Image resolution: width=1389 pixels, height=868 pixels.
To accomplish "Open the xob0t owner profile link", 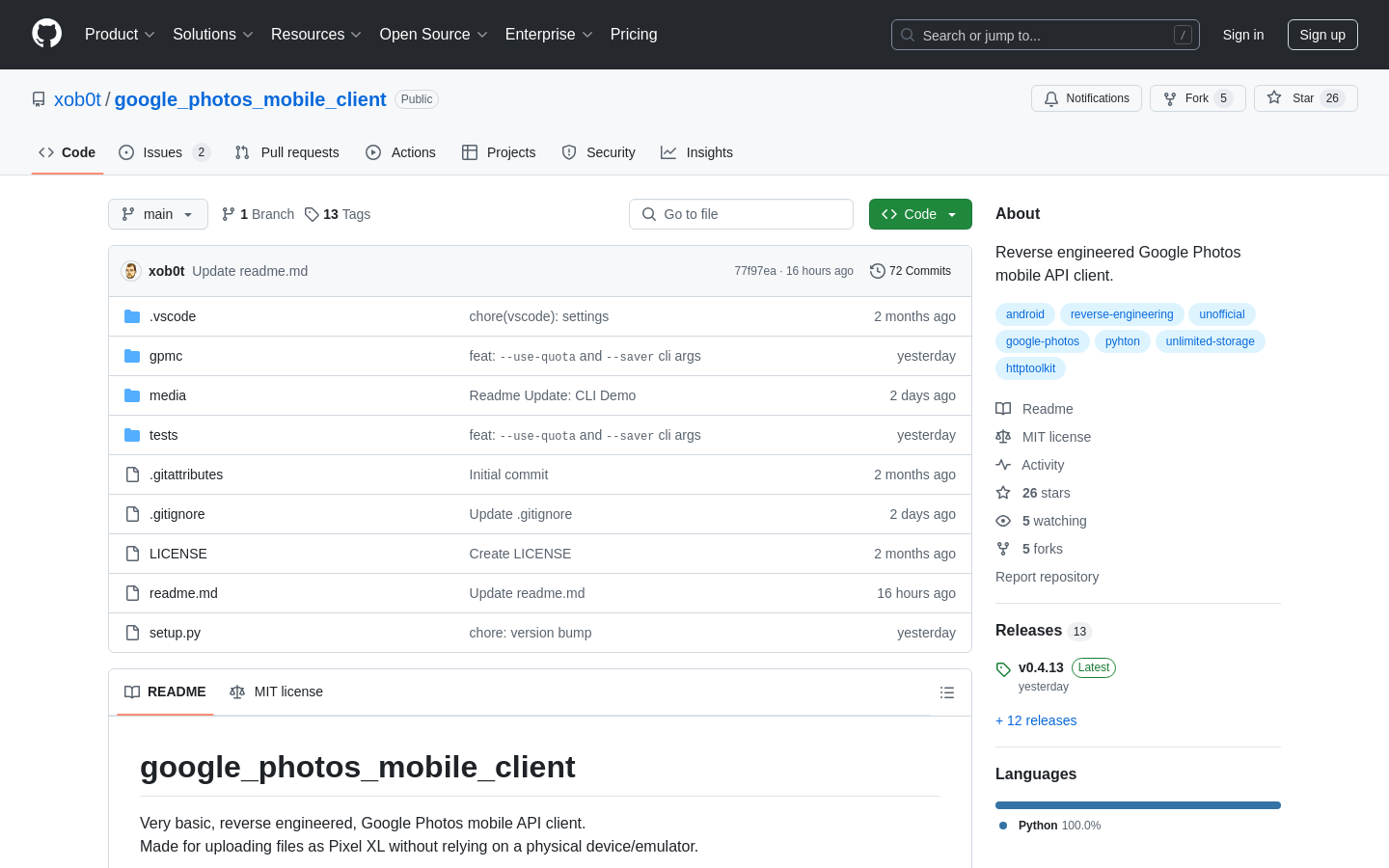I will pos(77,99).
